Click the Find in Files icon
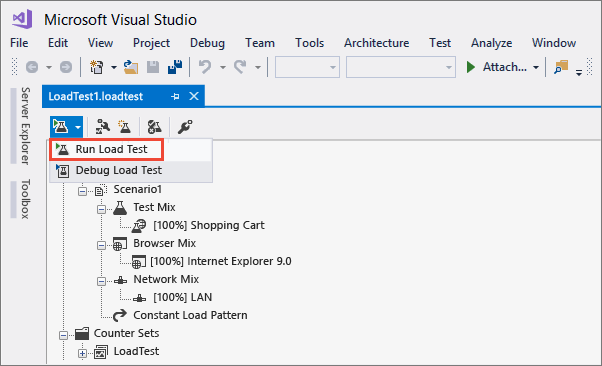Viewport: 602px width, 366px height. [561, 67]
